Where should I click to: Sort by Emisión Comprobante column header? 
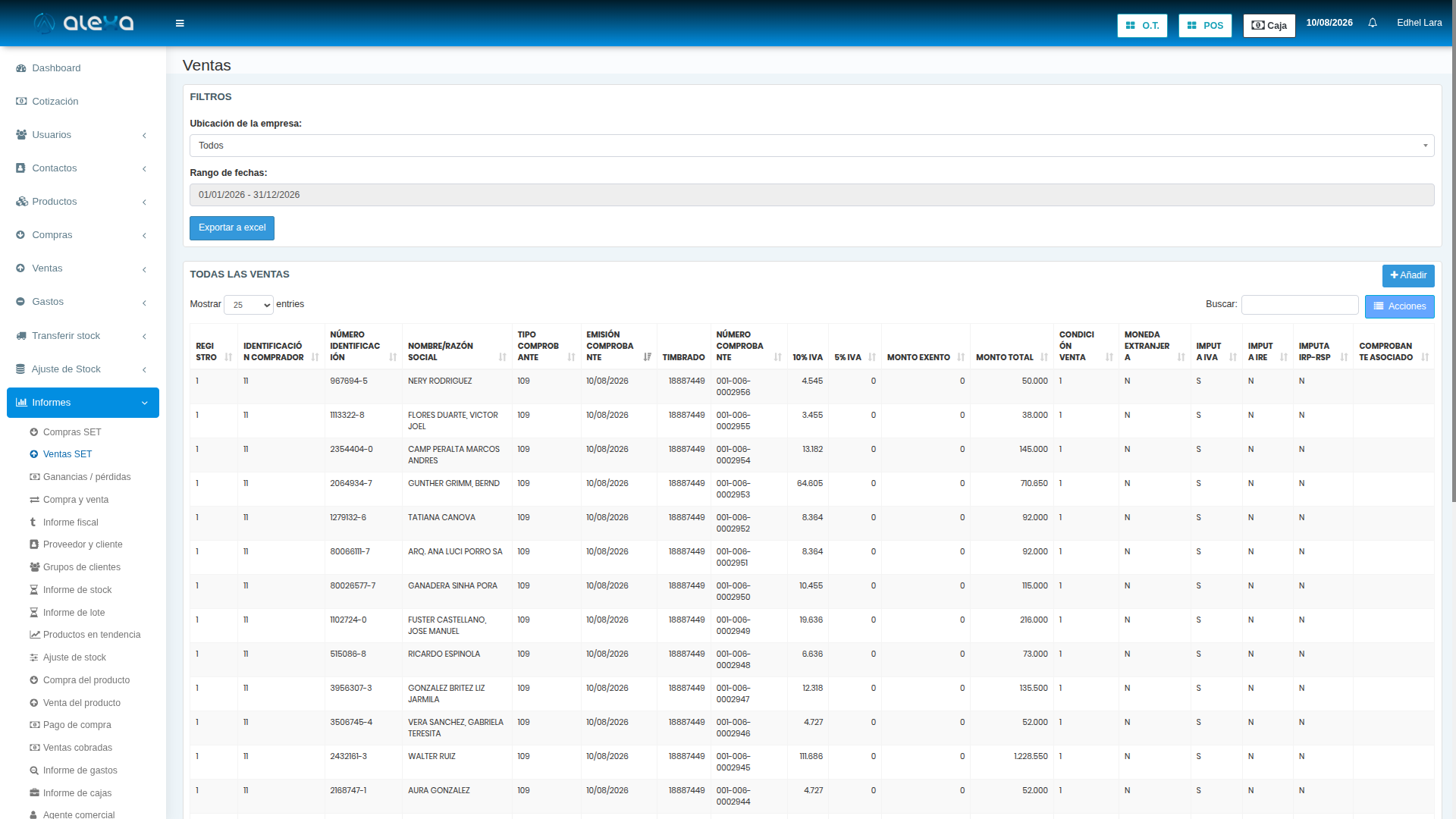tap(618, 347)
